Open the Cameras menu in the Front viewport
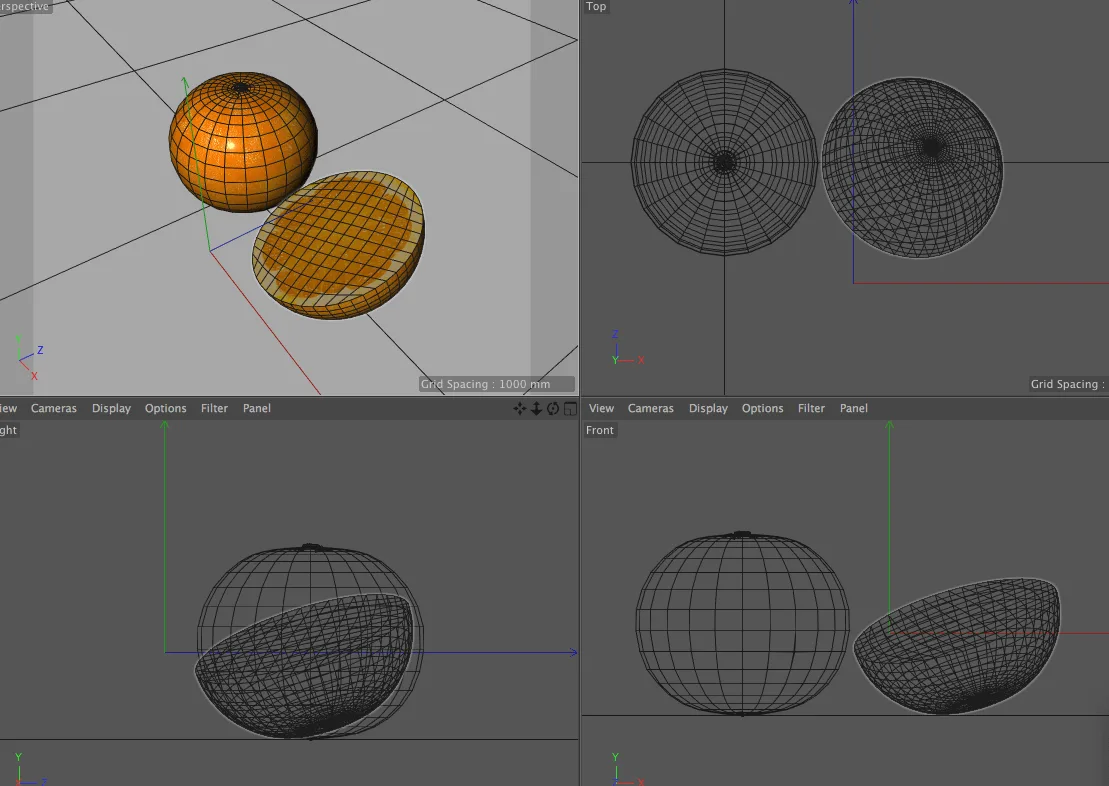 click(650, 408)
